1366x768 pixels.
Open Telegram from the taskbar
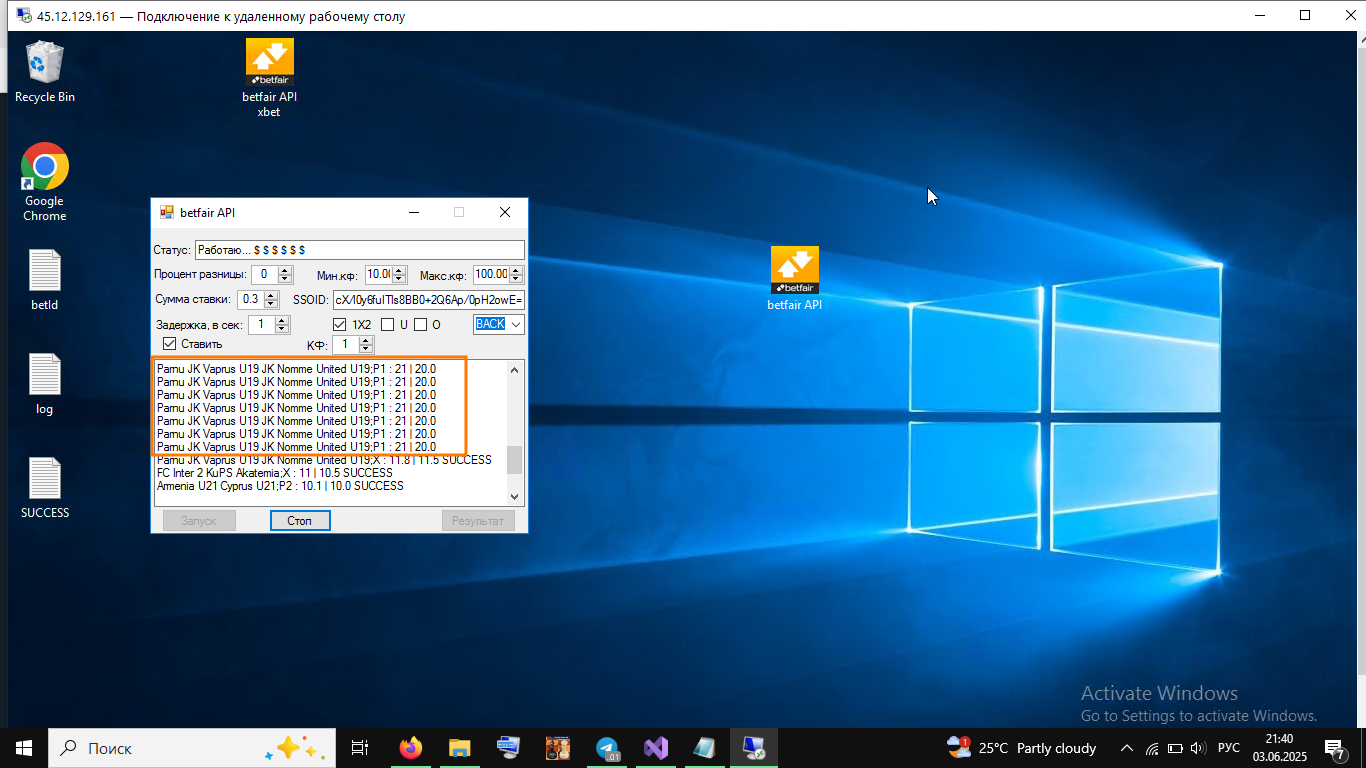click(x=607, y=747)
